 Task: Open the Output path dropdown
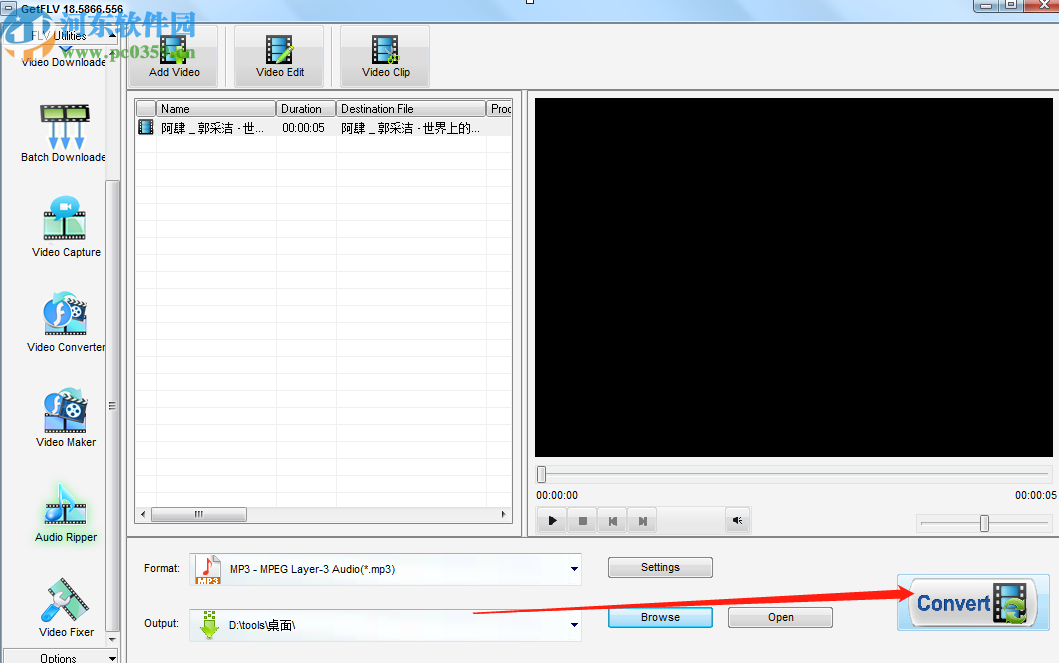tap(574, 625)
